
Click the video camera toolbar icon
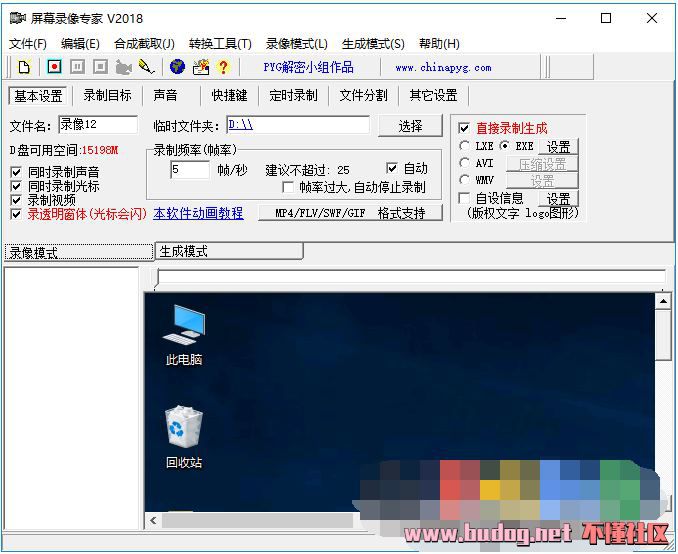[x=124, y=67]
